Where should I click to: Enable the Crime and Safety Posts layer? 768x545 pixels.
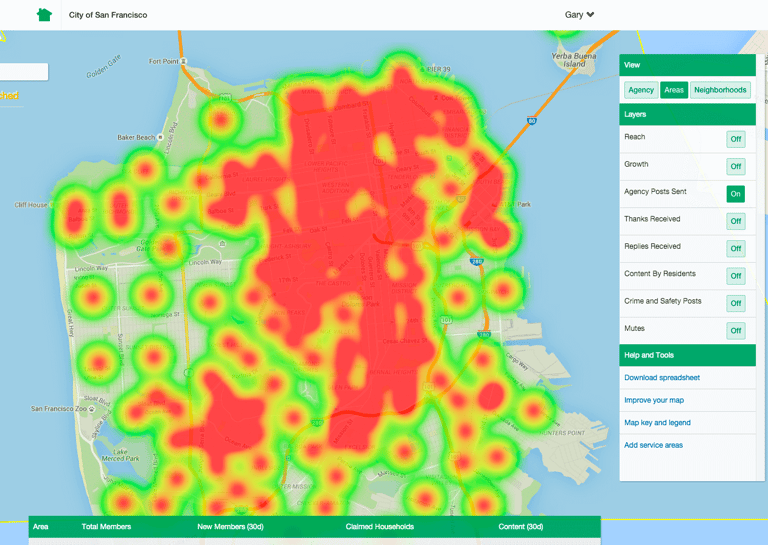(736, 303)
